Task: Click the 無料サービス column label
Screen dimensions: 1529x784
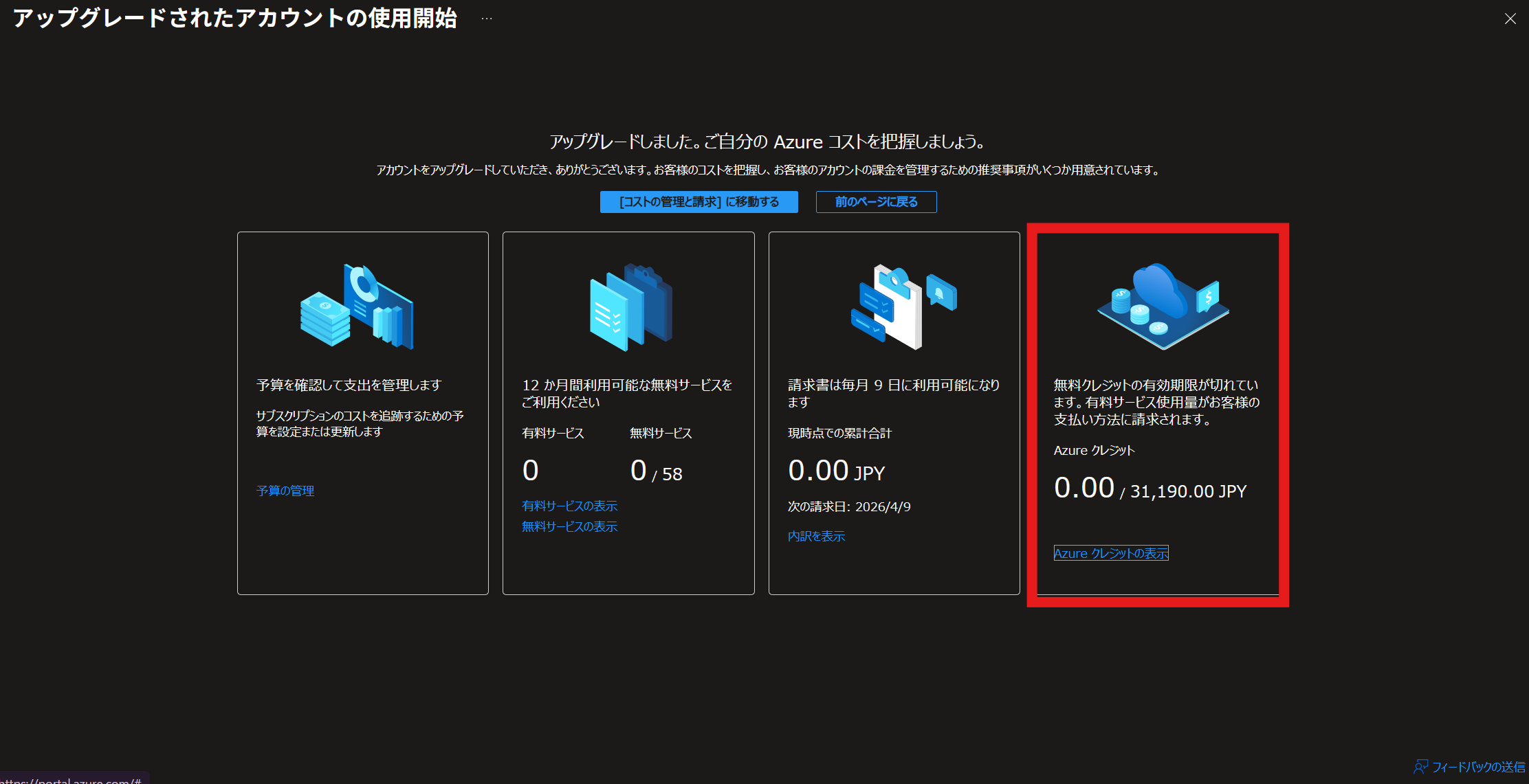Action: [x=661, y=433]
